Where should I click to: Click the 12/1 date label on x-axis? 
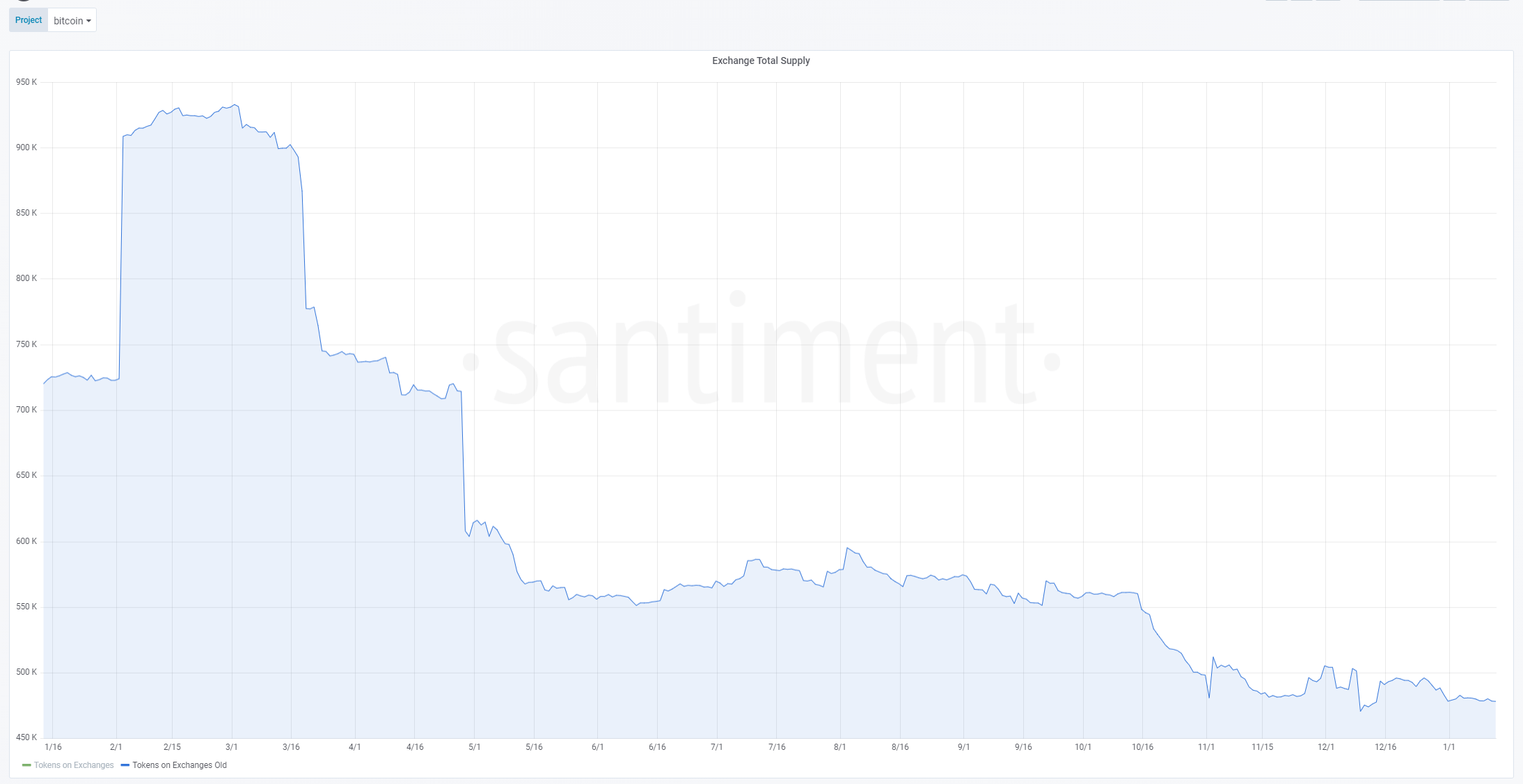(x=1326, y=747)
